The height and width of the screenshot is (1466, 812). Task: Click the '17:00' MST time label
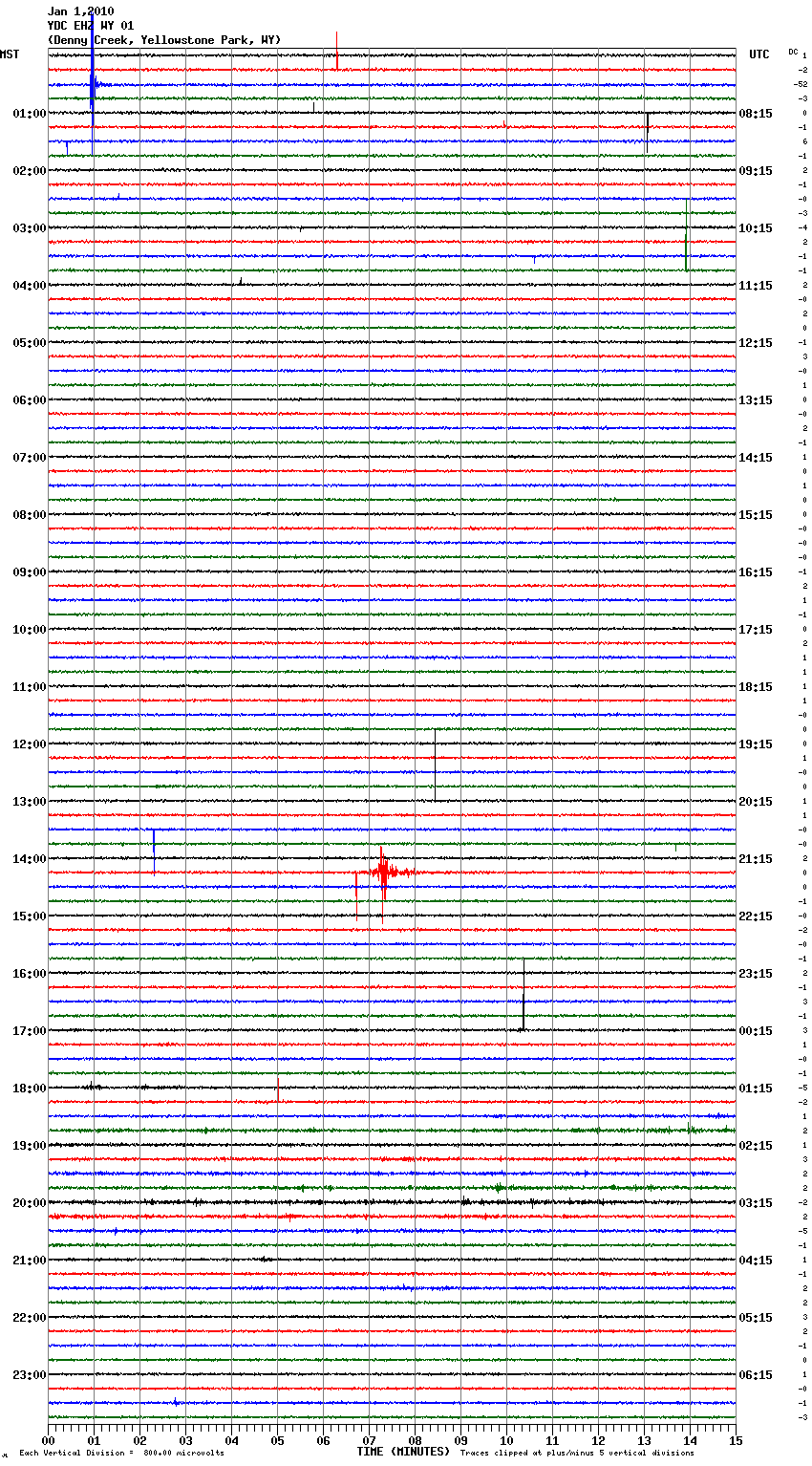[x=30, y=1031]
